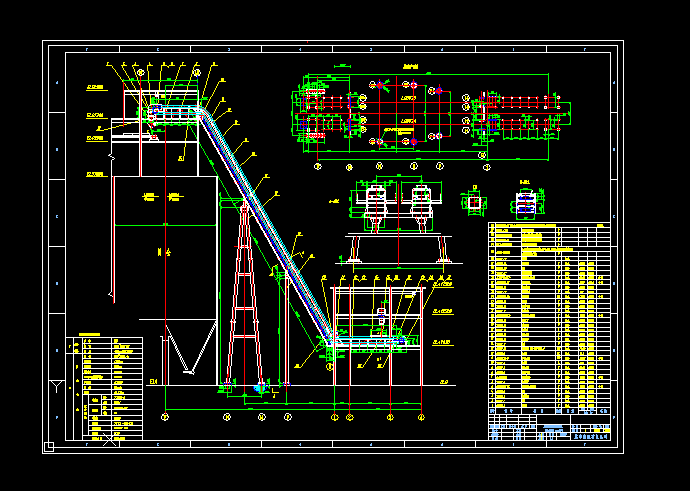Select the parts list table with yellow entries
Viewport: 690px width, 491px height.
(x=549, y=319)
